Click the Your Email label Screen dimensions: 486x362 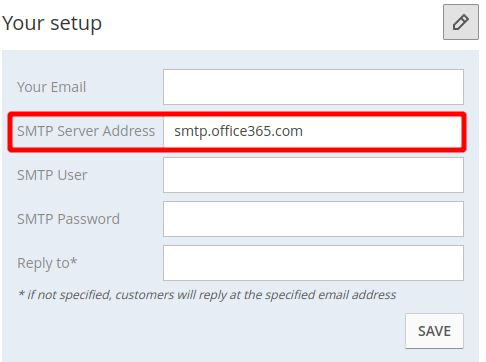52,87
